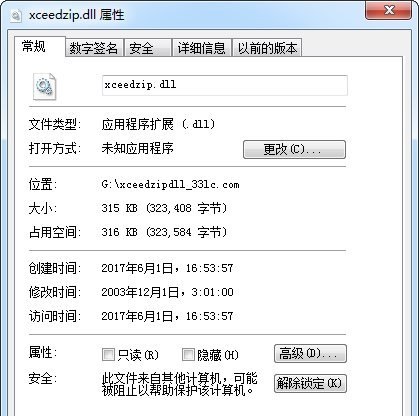Screen dimensions: 419x416
Task: Click the 更改(C)... button
Action: [294, 149]
